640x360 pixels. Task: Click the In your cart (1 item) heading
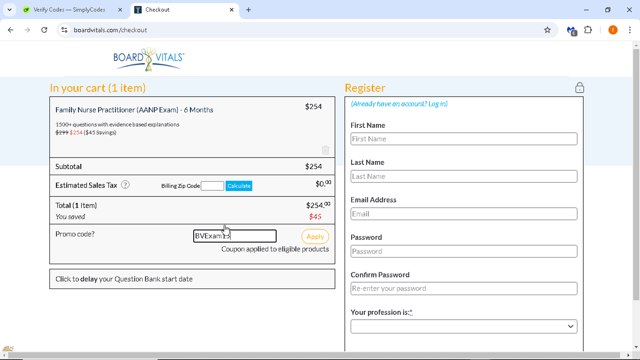[98, 88]
